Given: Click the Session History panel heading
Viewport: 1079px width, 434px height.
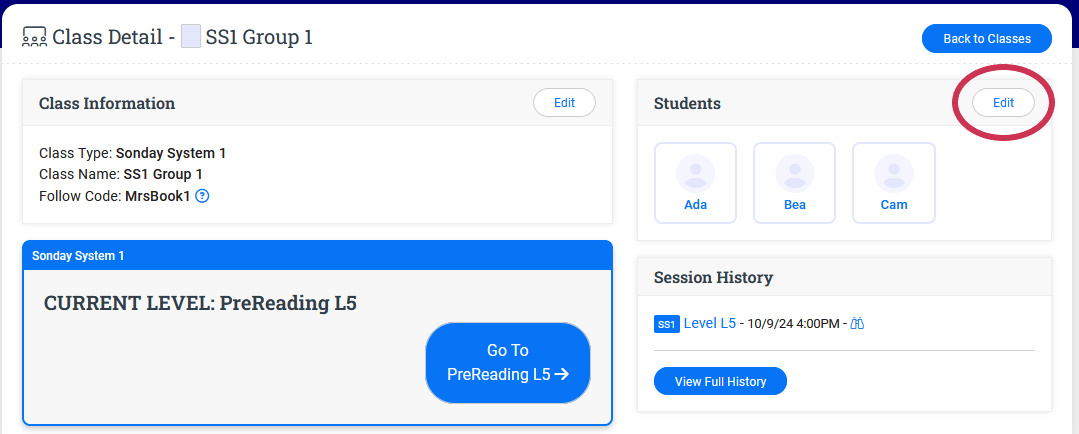Looking at the screenshot, I should [713, 277].
